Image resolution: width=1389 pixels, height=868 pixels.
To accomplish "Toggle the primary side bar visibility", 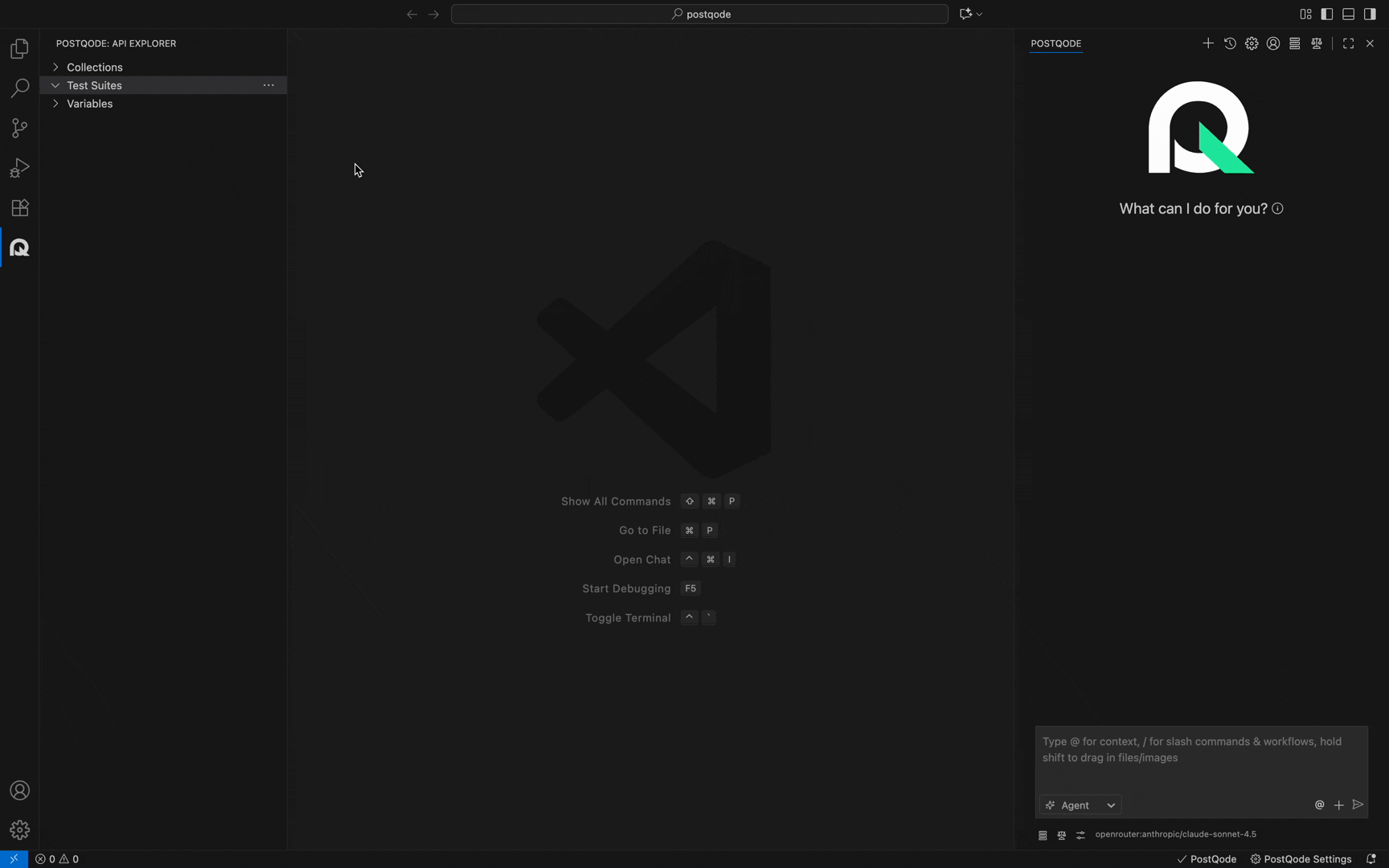I will 1327,14.
